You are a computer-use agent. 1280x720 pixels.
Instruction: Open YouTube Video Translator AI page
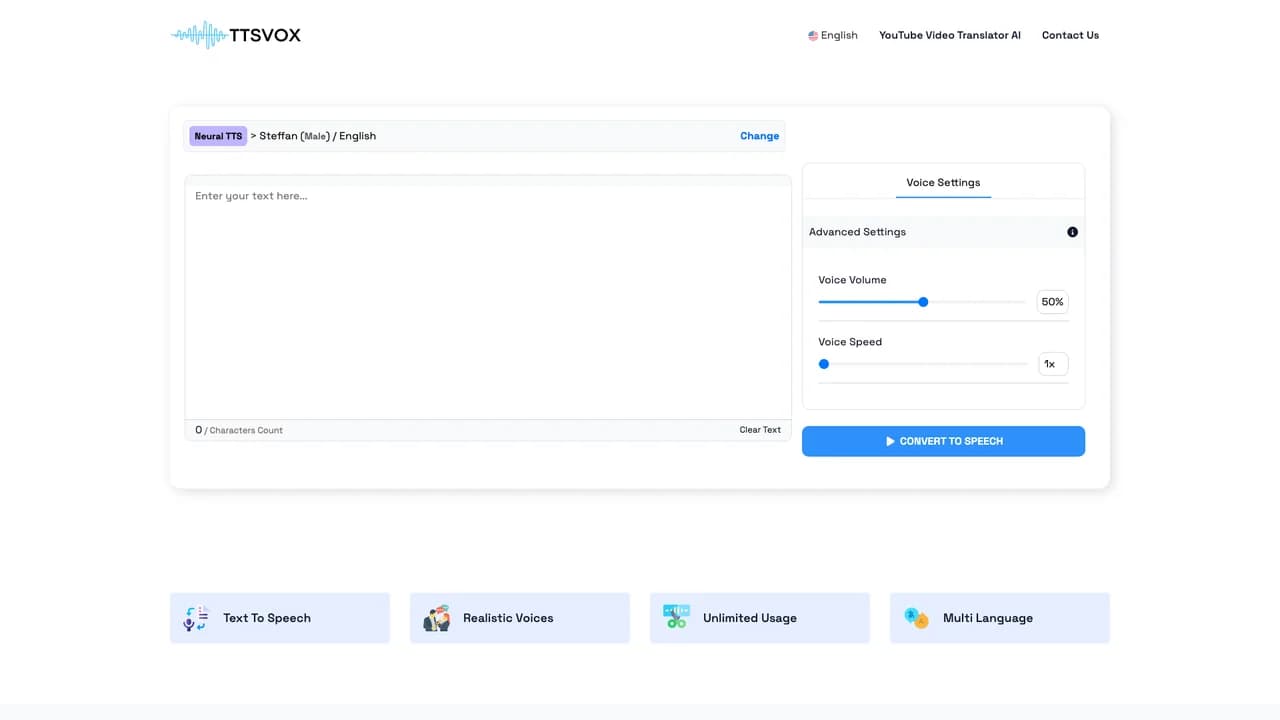click(950, 35)
